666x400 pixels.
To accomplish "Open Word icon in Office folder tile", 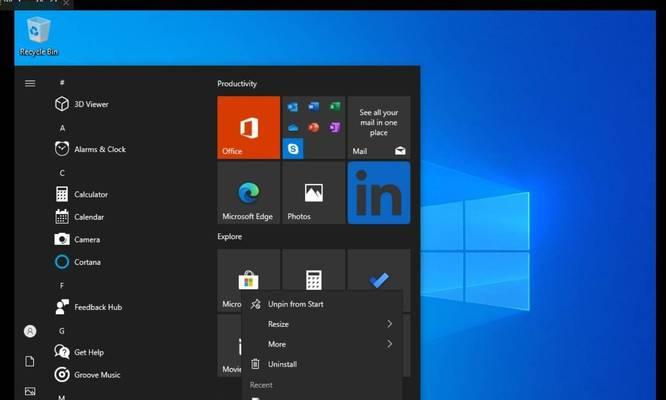I will point(314,106).
